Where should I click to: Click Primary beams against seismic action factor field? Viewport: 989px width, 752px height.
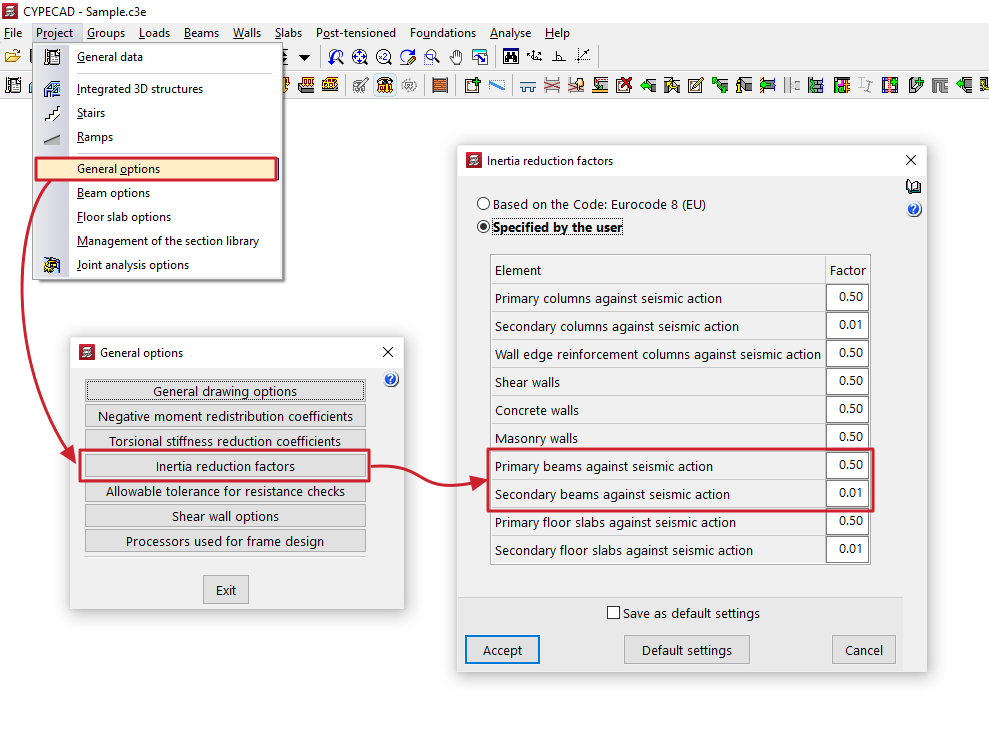847,465
